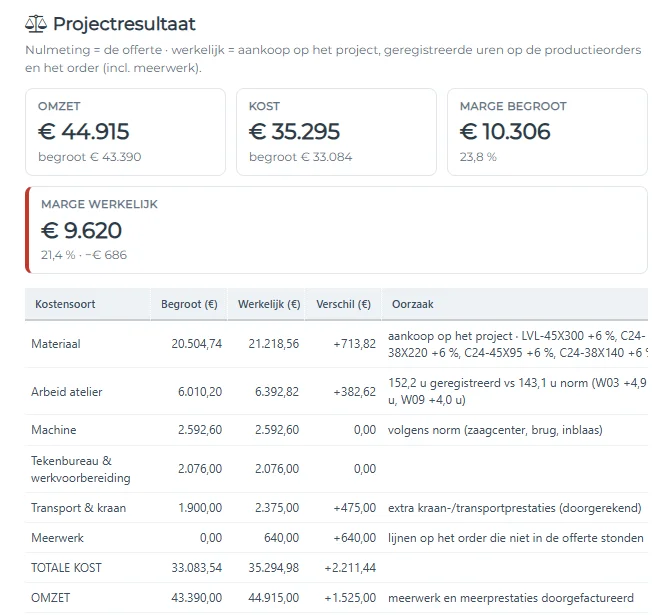665x615 pixels.
Task: Select the Transport & kraan row label
Action: tap(78, 508)
